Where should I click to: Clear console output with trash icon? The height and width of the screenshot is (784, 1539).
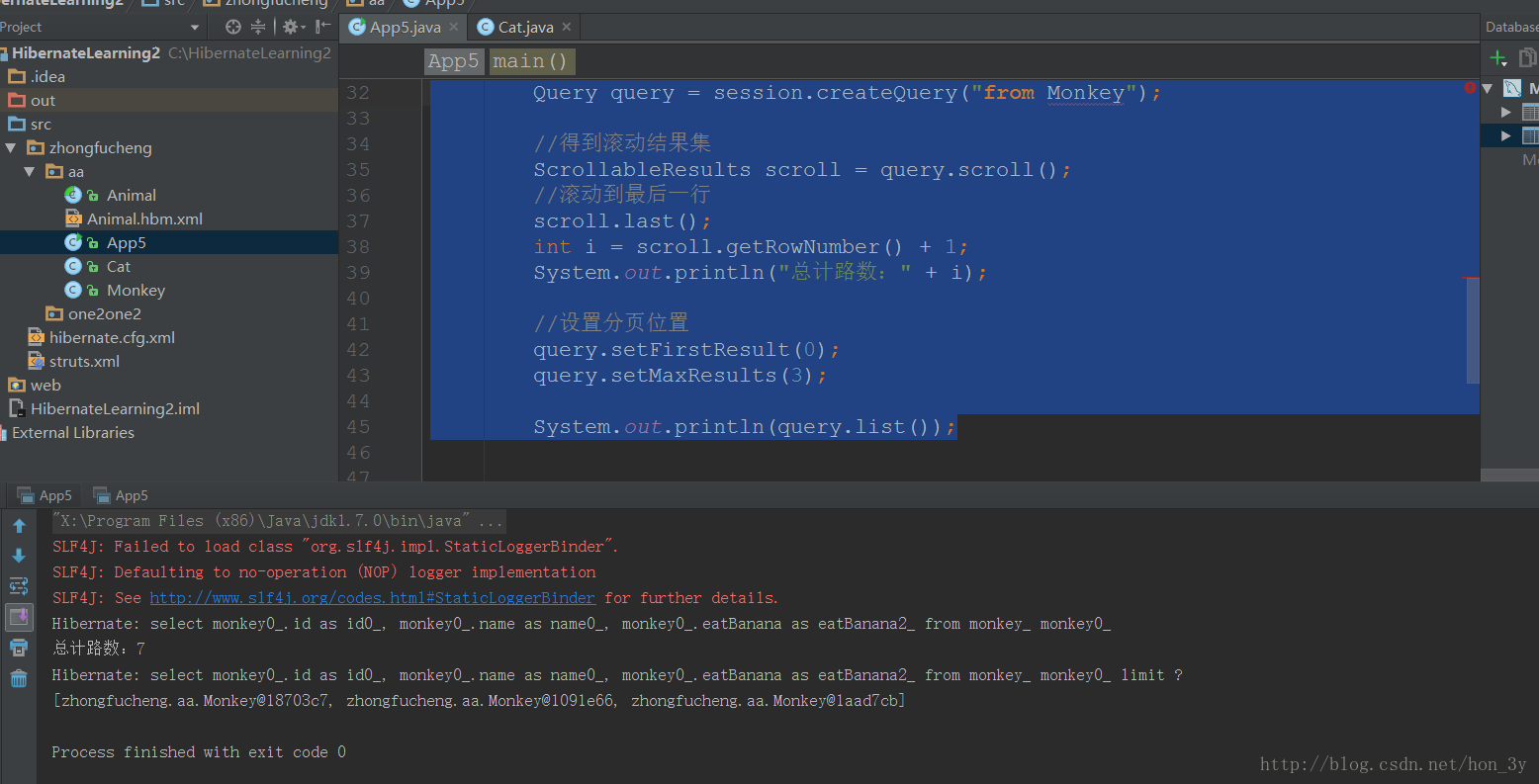[19, 678]
